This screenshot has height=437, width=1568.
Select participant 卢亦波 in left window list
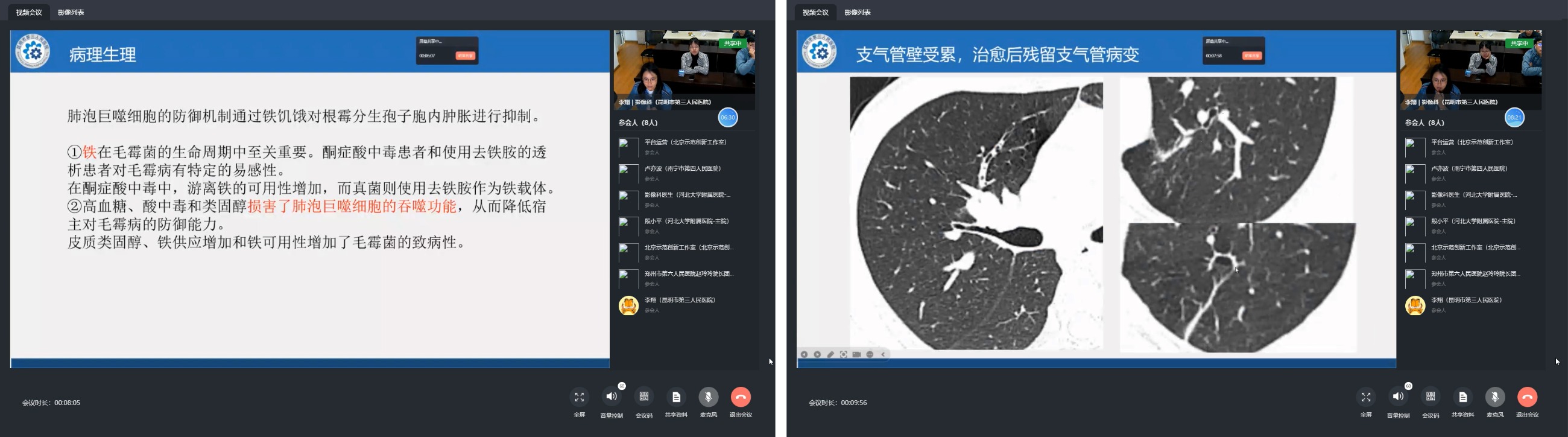(684, 173)
